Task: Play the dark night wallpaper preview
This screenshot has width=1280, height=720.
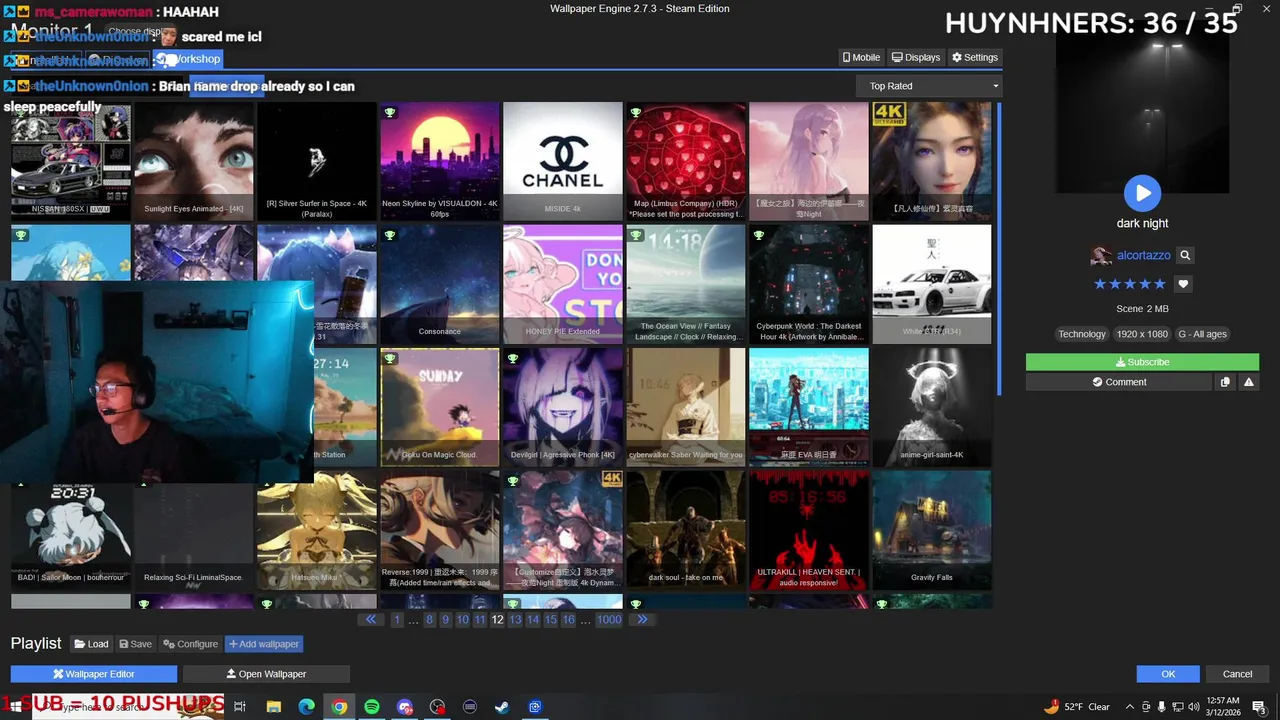Action: (x=1142, y=193)
